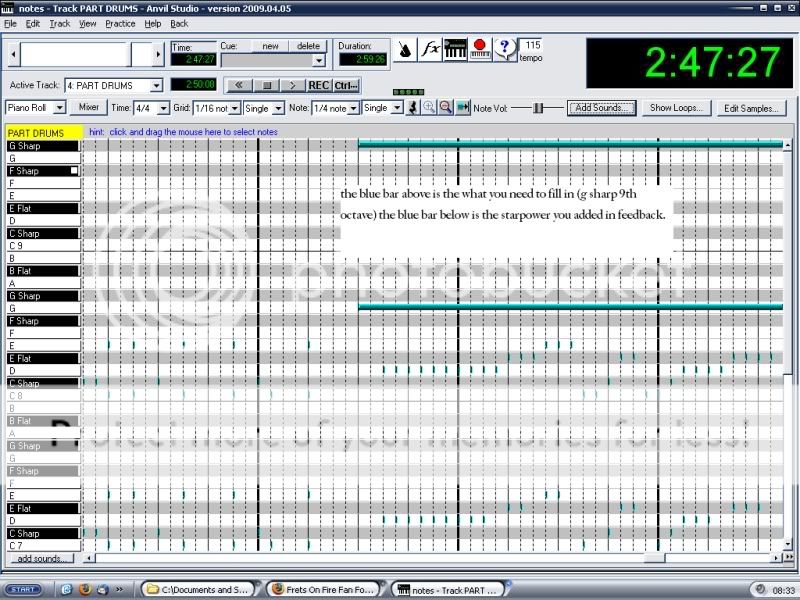800x600 pixels.
Task: Click the add sounds... button below the keys
Action: (x=42, y=558)
